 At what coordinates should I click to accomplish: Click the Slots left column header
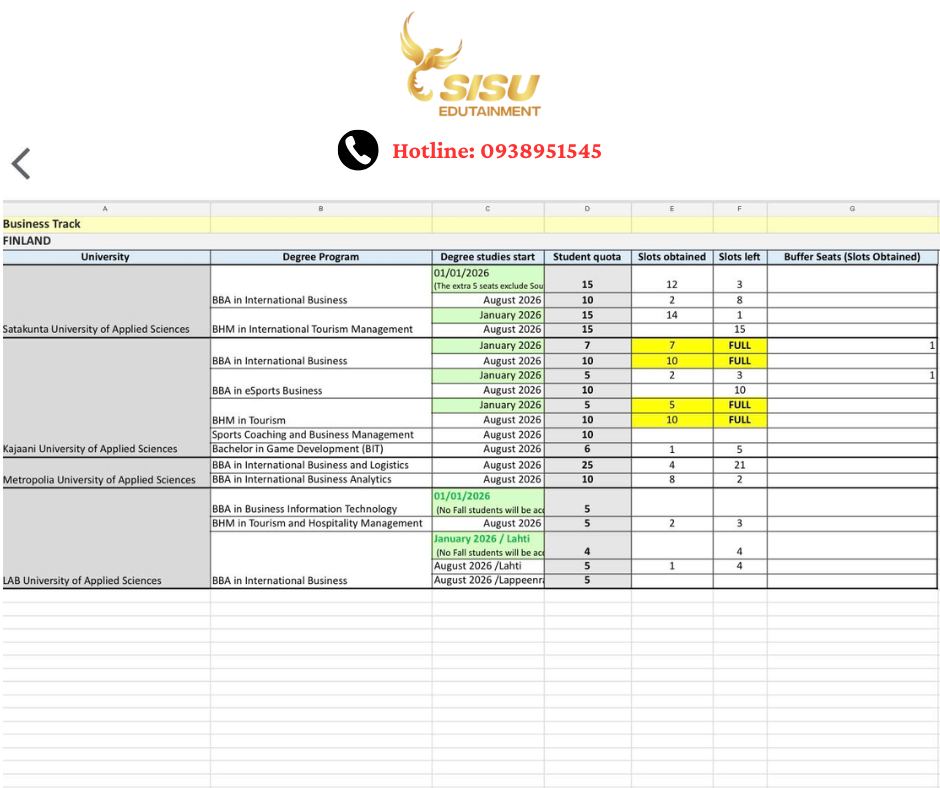739,257
